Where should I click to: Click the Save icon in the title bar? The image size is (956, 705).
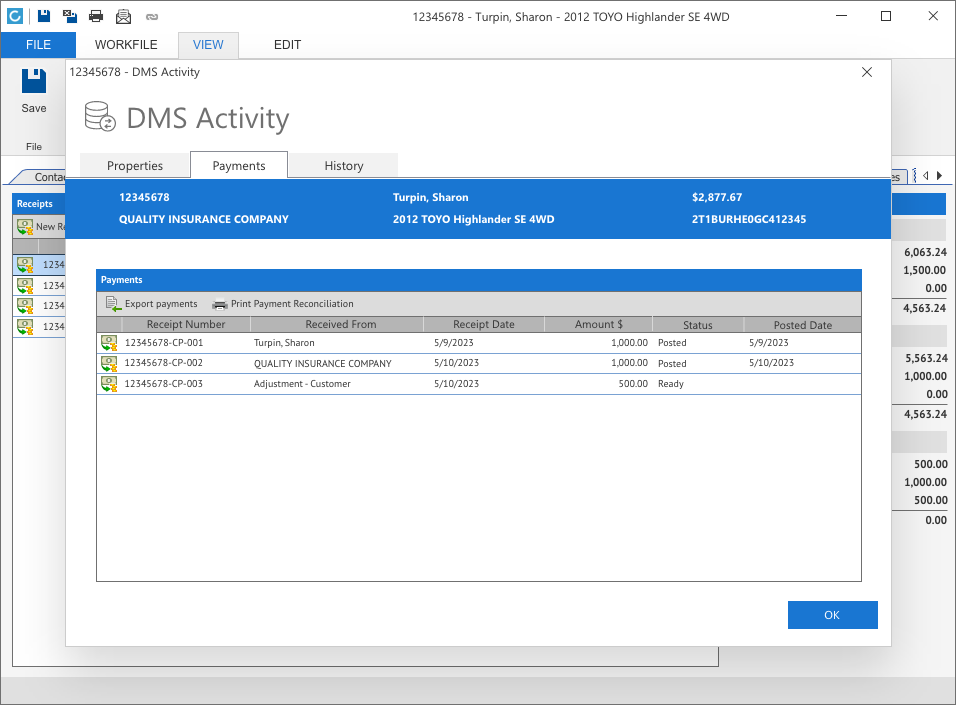point(44,16)
